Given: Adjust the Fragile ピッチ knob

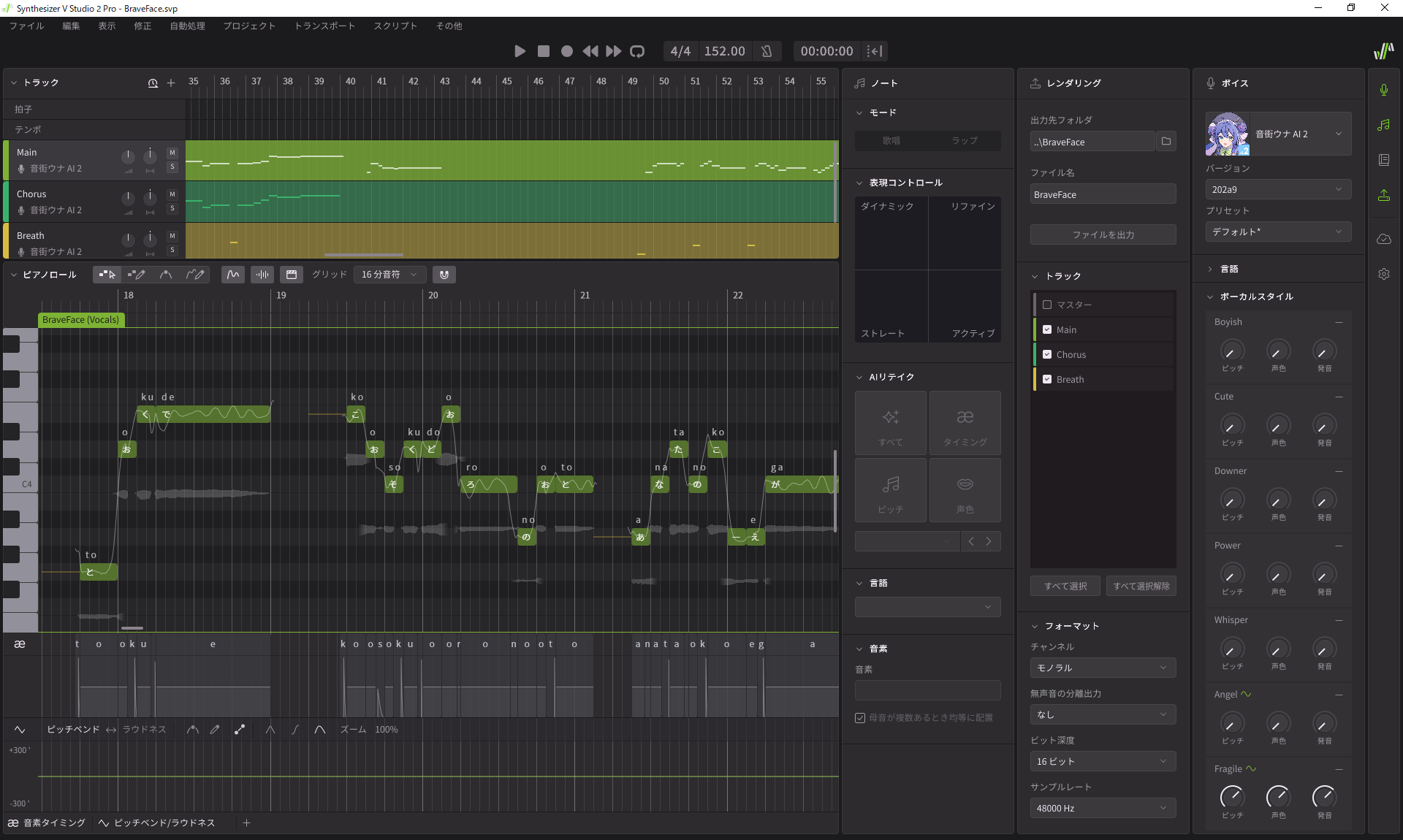Looking at the screenshot, I should click(1232, 796).
